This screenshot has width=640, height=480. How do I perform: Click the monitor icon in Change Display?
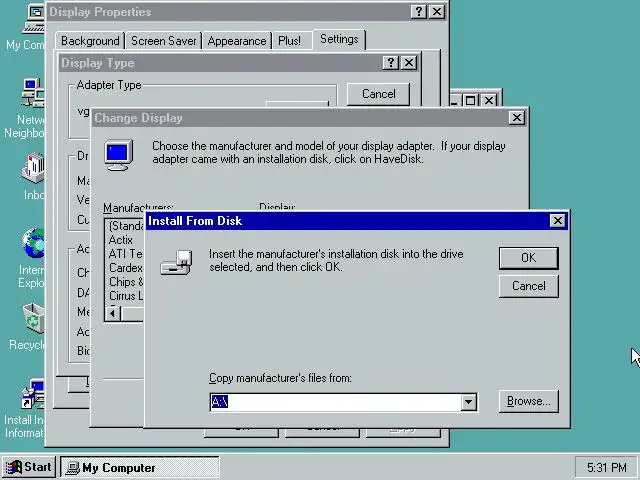pos(118,155)
